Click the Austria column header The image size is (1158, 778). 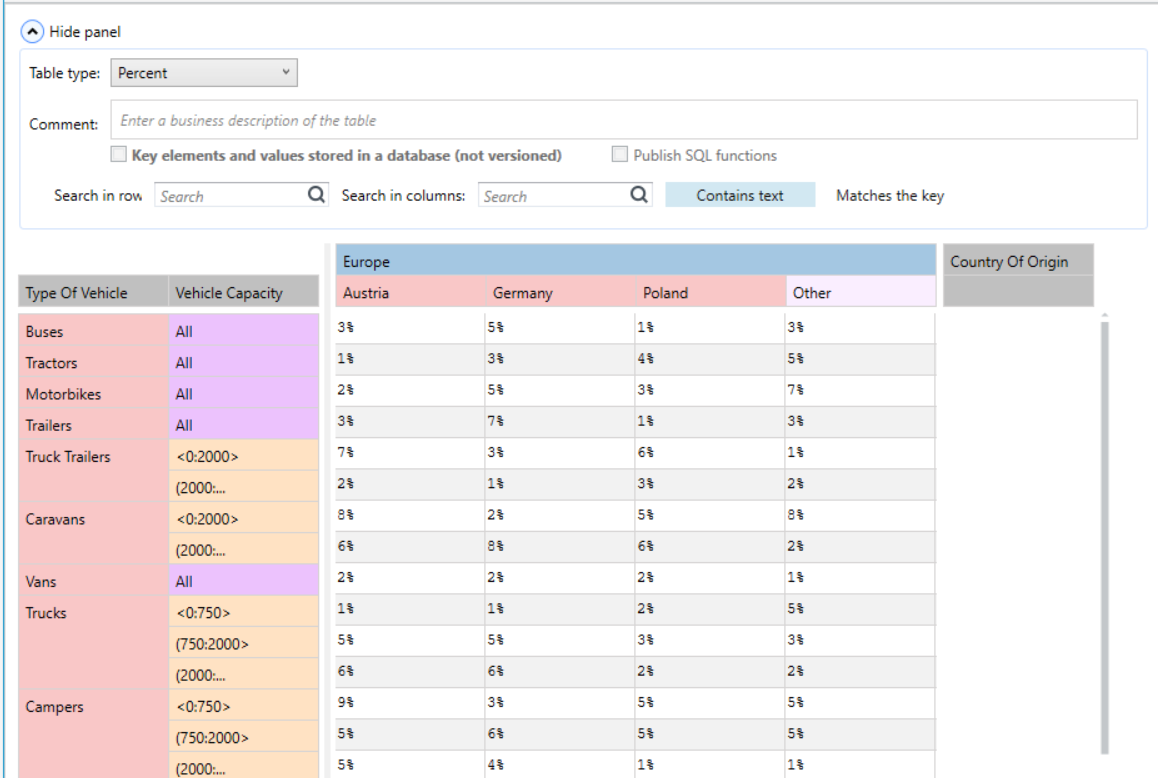tap(411, 292)
